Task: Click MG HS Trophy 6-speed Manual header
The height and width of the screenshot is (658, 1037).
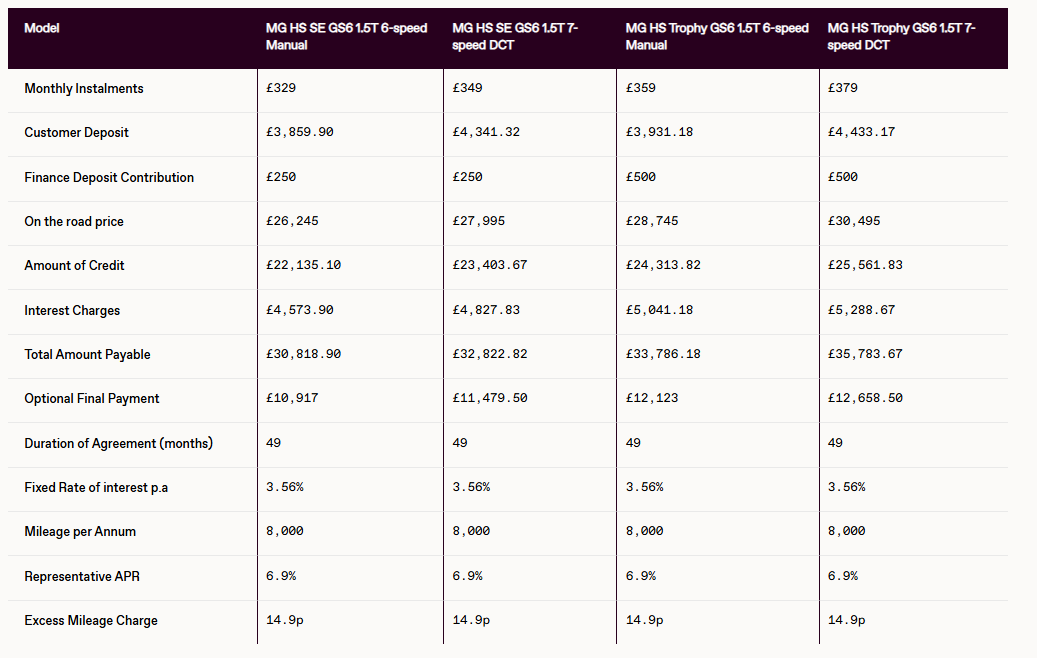Action: coord(716,36)
